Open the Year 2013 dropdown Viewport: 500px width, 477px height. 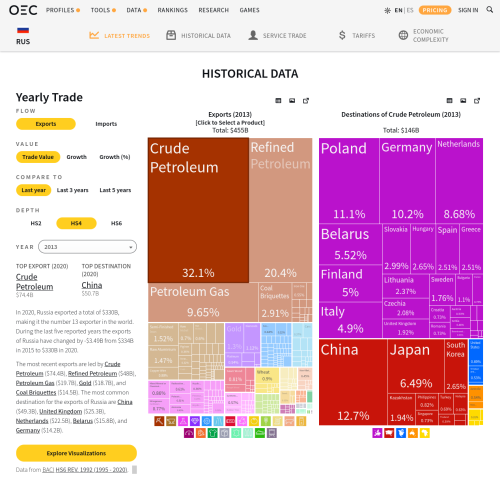pos(87,247)
